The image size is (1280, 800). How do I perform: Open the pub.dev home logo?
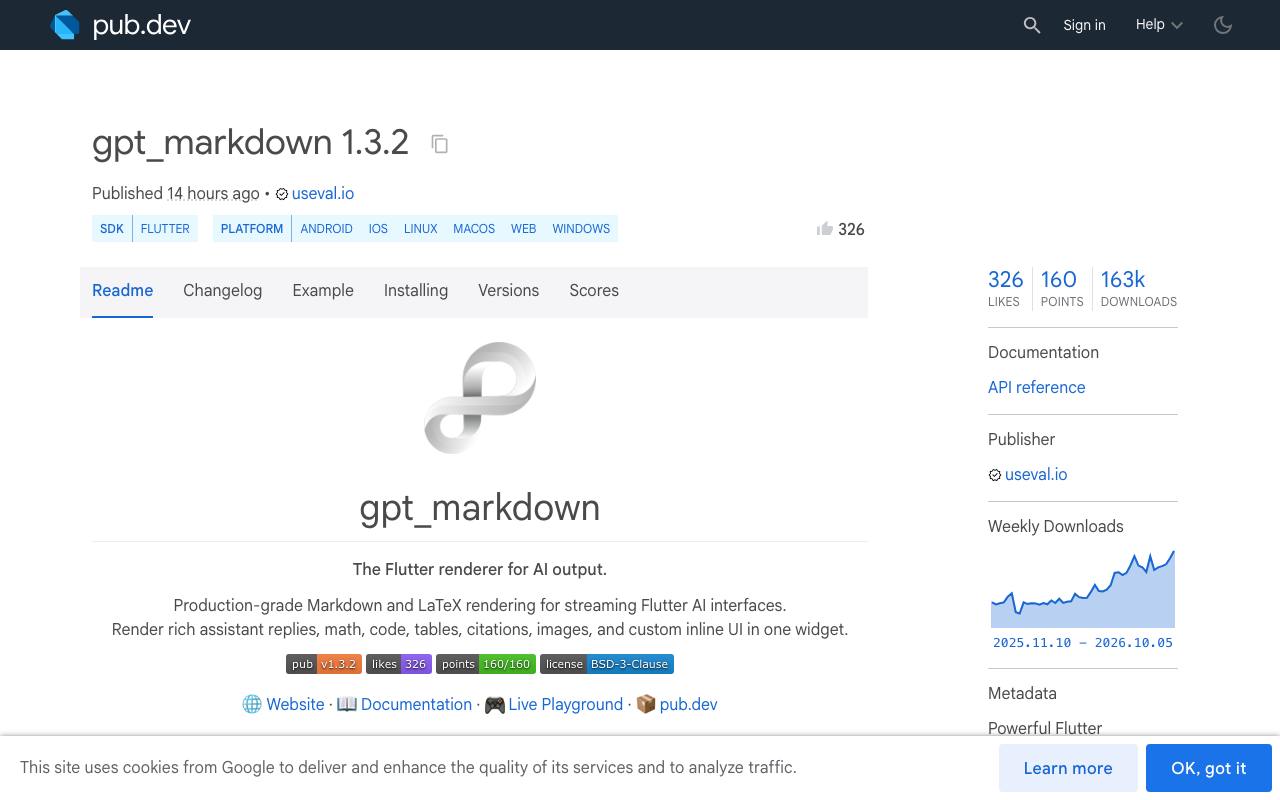121,25
